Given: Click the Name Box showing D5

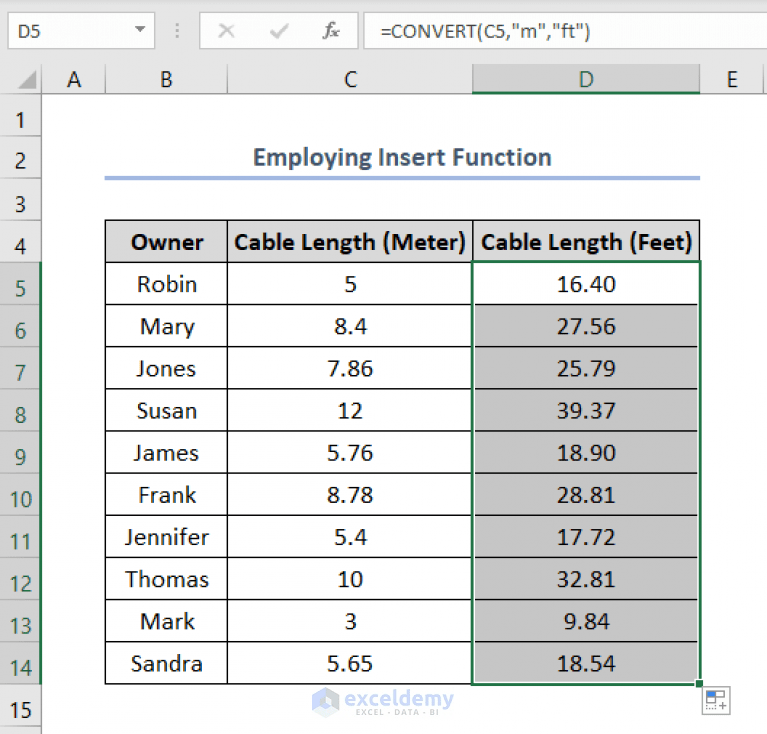Looking at the screenshot, I should tap(81, 31).
